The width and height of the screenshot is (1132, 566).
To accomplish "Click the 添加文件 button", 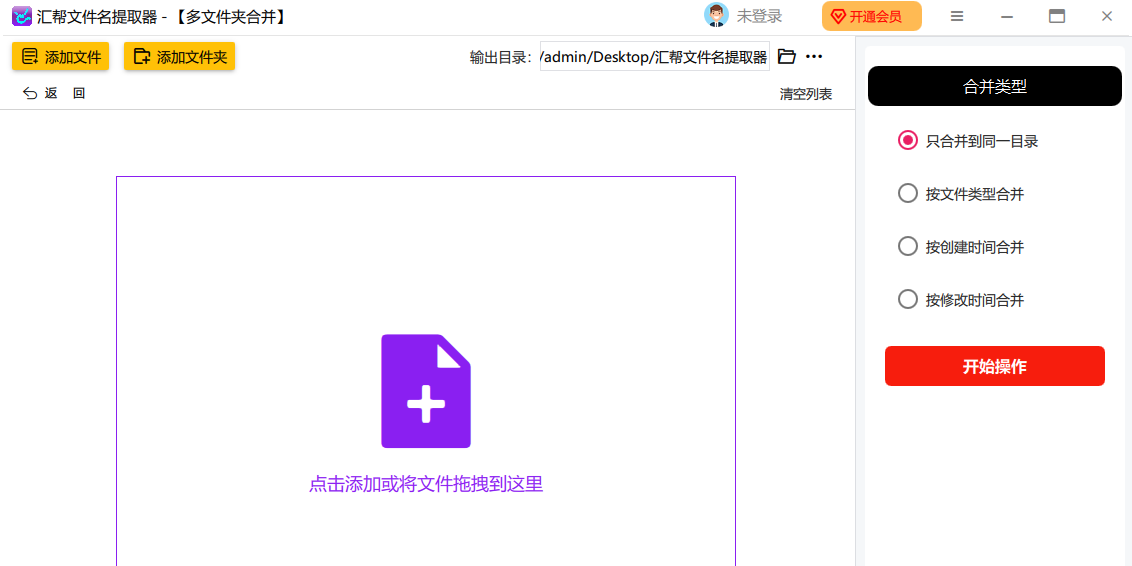I will pyautogui.click(x=60, y=57).
